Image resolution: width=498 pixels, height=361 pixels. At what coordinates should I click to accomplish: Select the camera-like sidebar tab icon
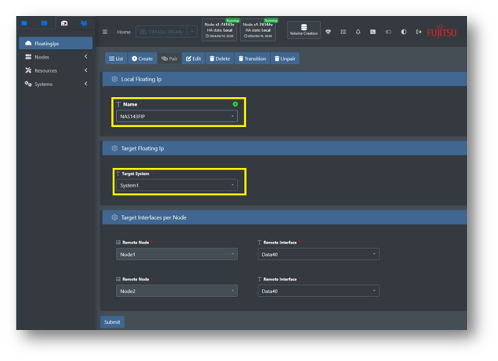click(x=64, y=23)
